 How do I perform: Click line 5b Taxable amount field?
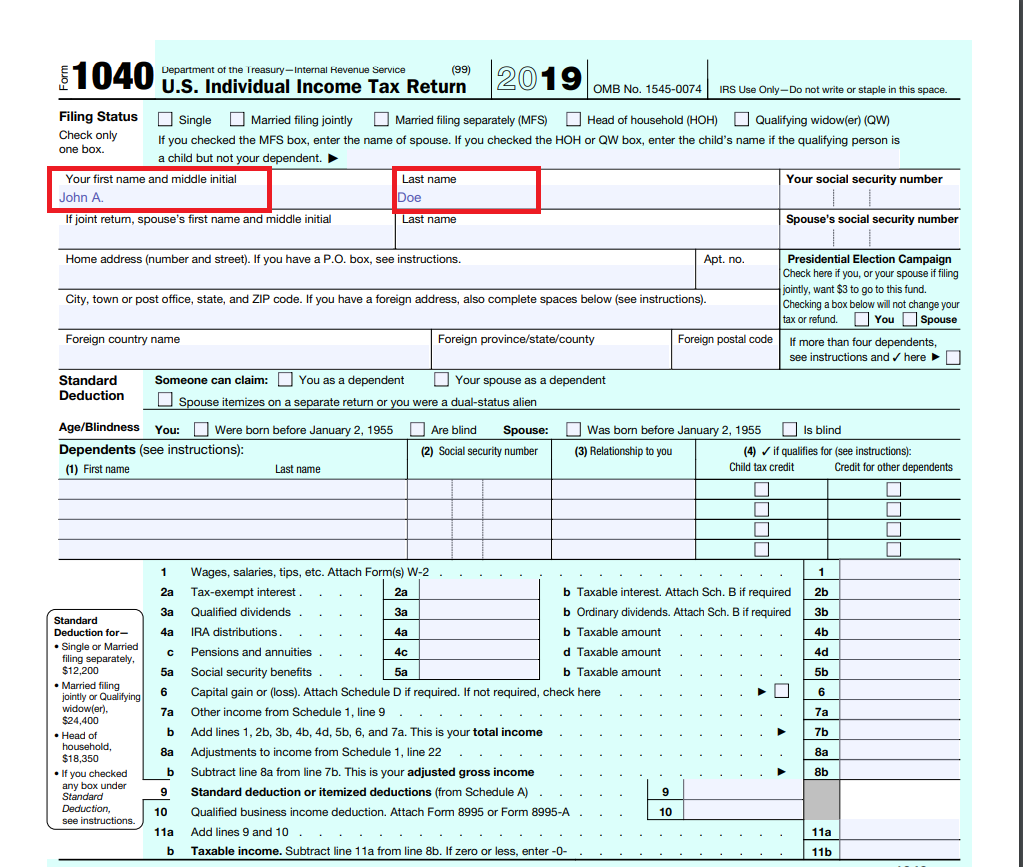click(x=900, y=672)
